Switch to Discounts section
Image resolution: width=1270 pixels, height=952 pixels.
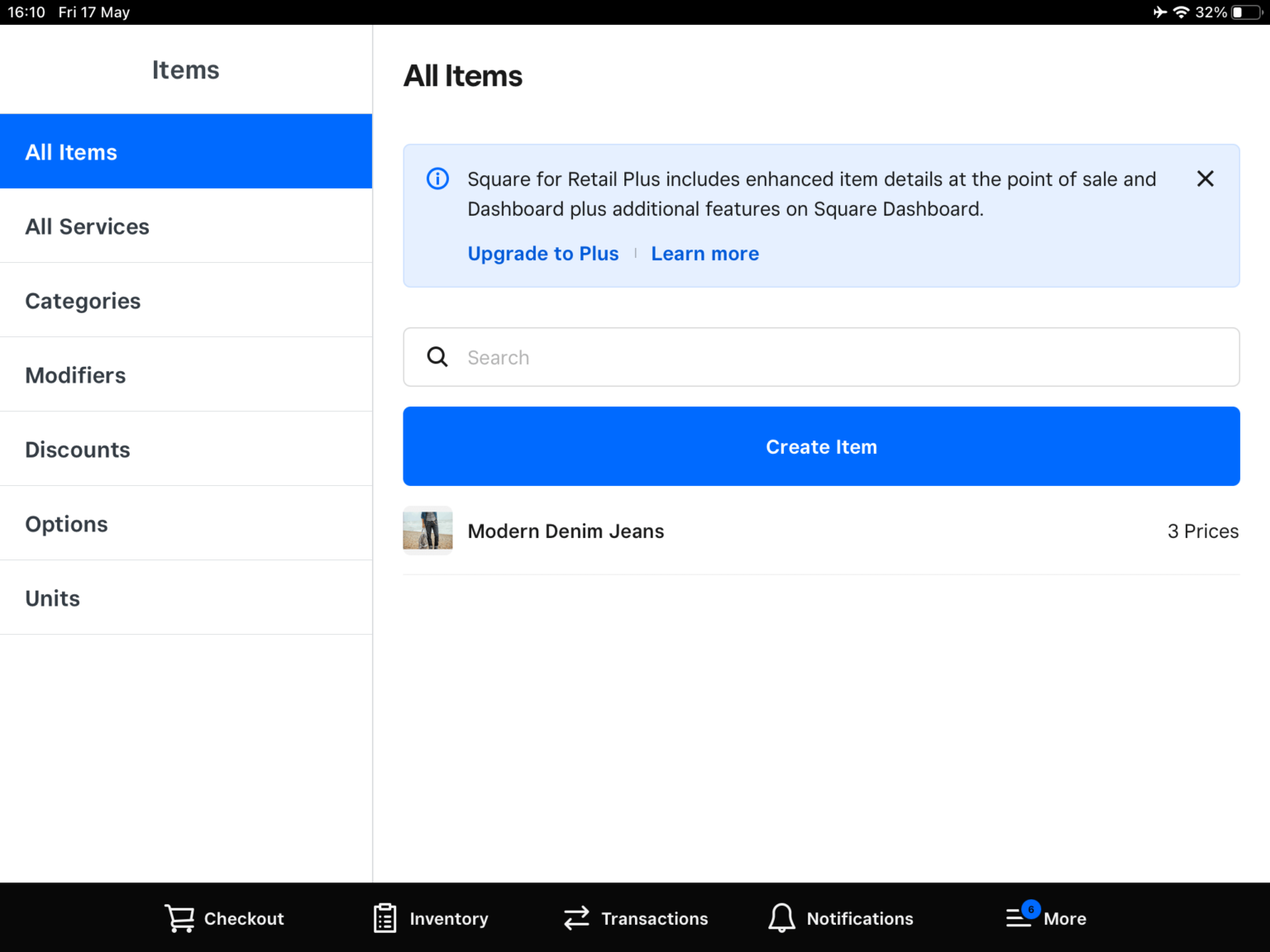[186, 450]
